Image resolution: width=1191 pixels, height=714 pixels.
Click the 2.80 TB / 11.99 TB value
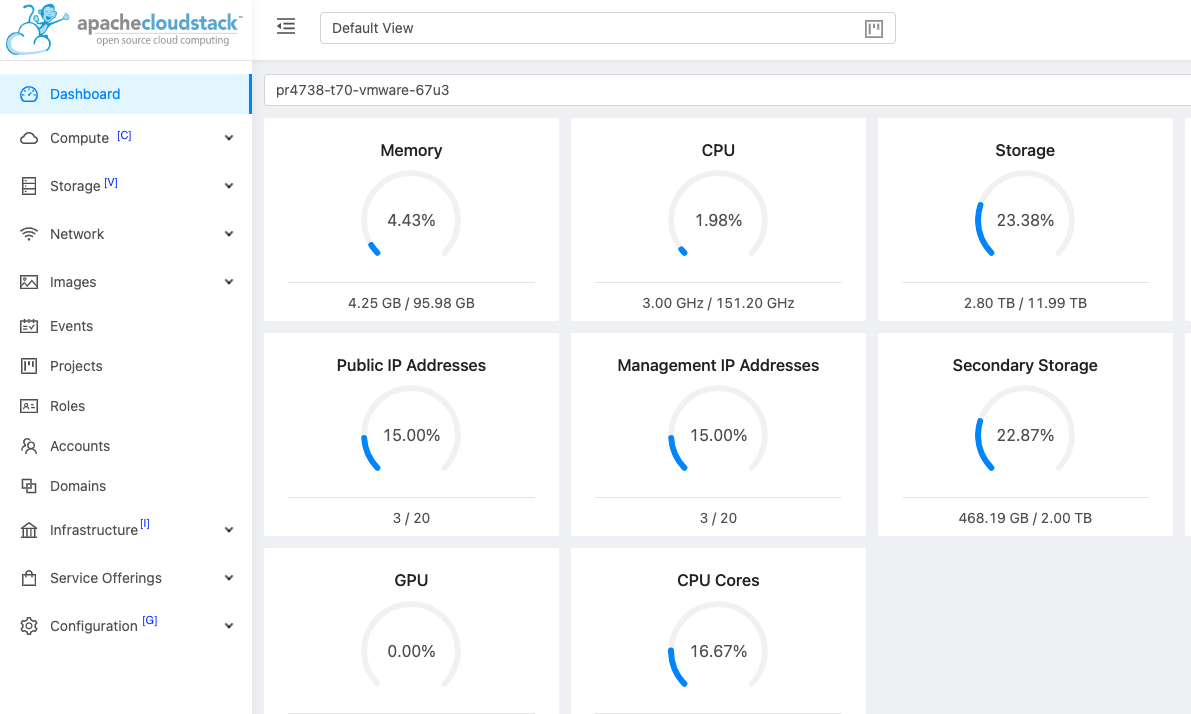[1025, 303]
